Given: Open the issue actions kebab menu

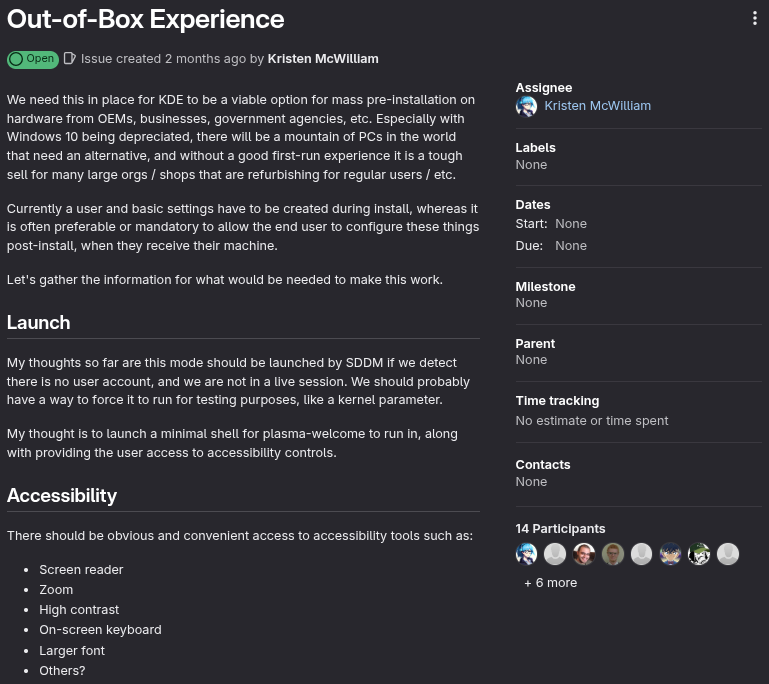Looking at the screenshot, I should point(754,19).
